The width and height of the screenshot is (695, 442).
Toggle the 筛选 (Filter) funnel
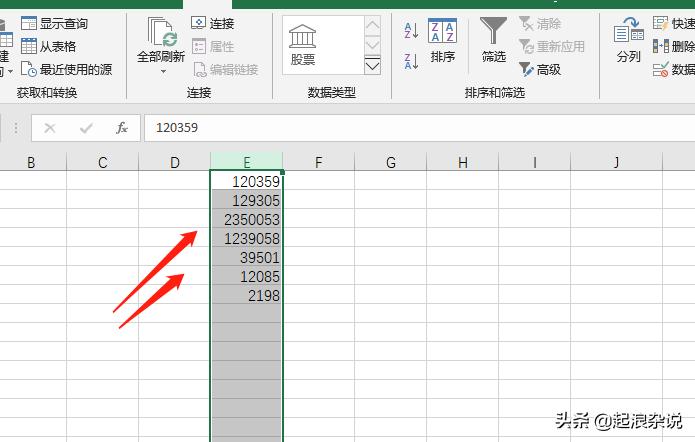pyautogui.click(x=493, y=40)
